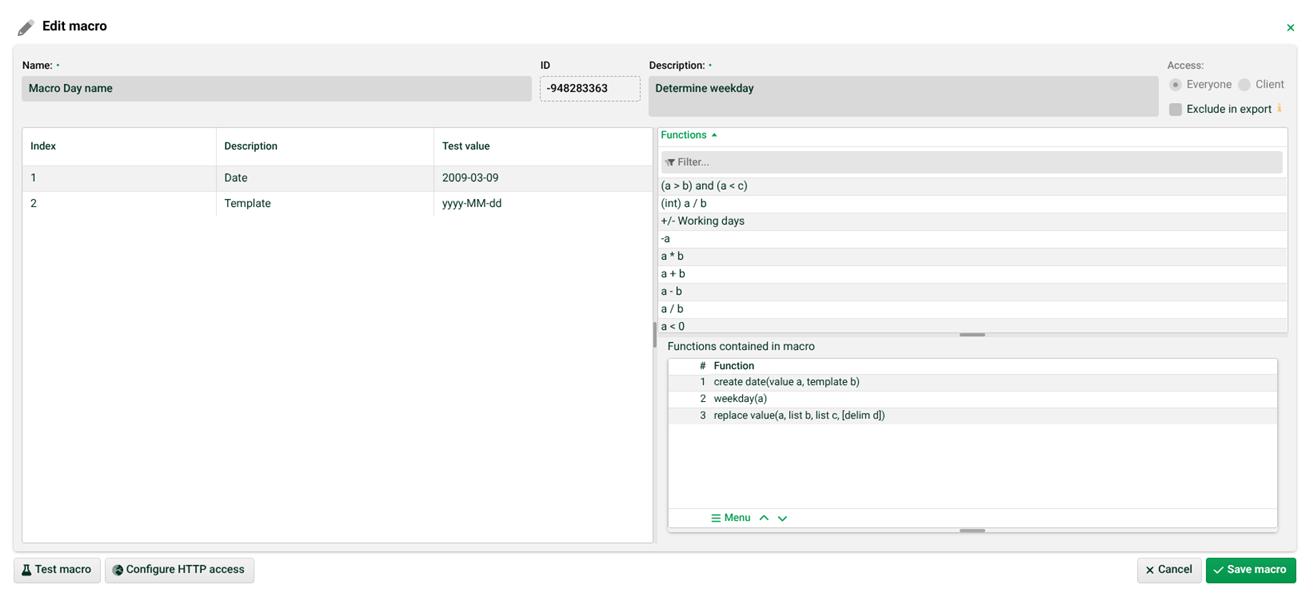Click the vertical splitter between the parameters table and Functions panel
Image resolution: width=1309 pixels, height=592 pixels.
(x=655, y=334)
